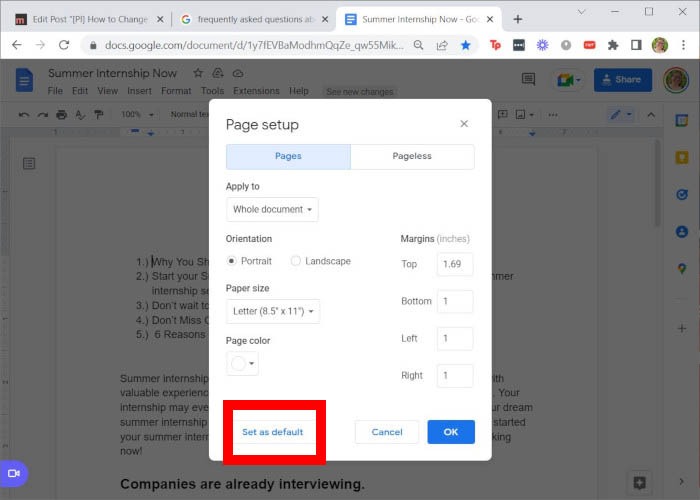Open the toolbar more options
The image size is (700, 500).
553,115
